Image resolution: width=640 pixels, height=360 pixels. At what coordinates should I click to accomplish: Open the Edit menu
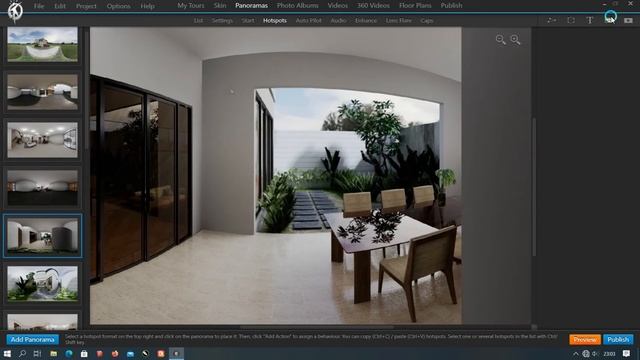(x=60, y=6)
